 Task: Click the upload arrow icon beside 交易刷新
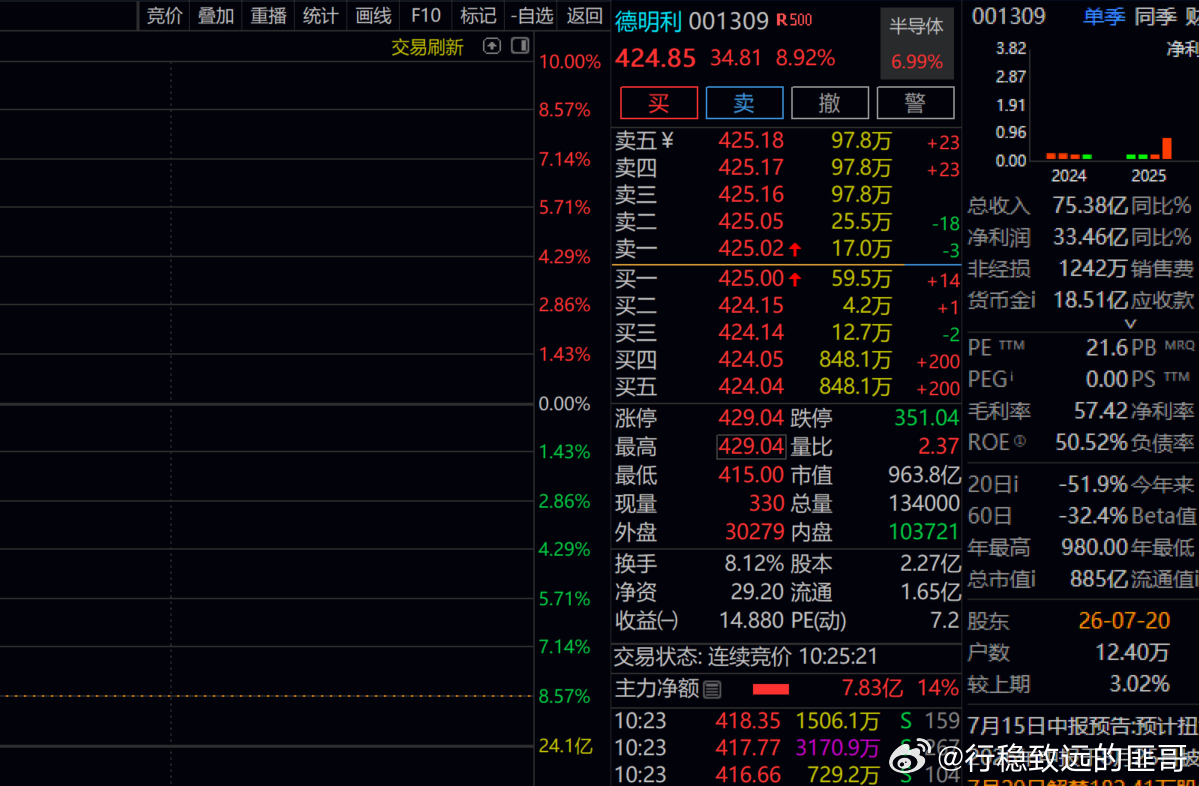492,46
